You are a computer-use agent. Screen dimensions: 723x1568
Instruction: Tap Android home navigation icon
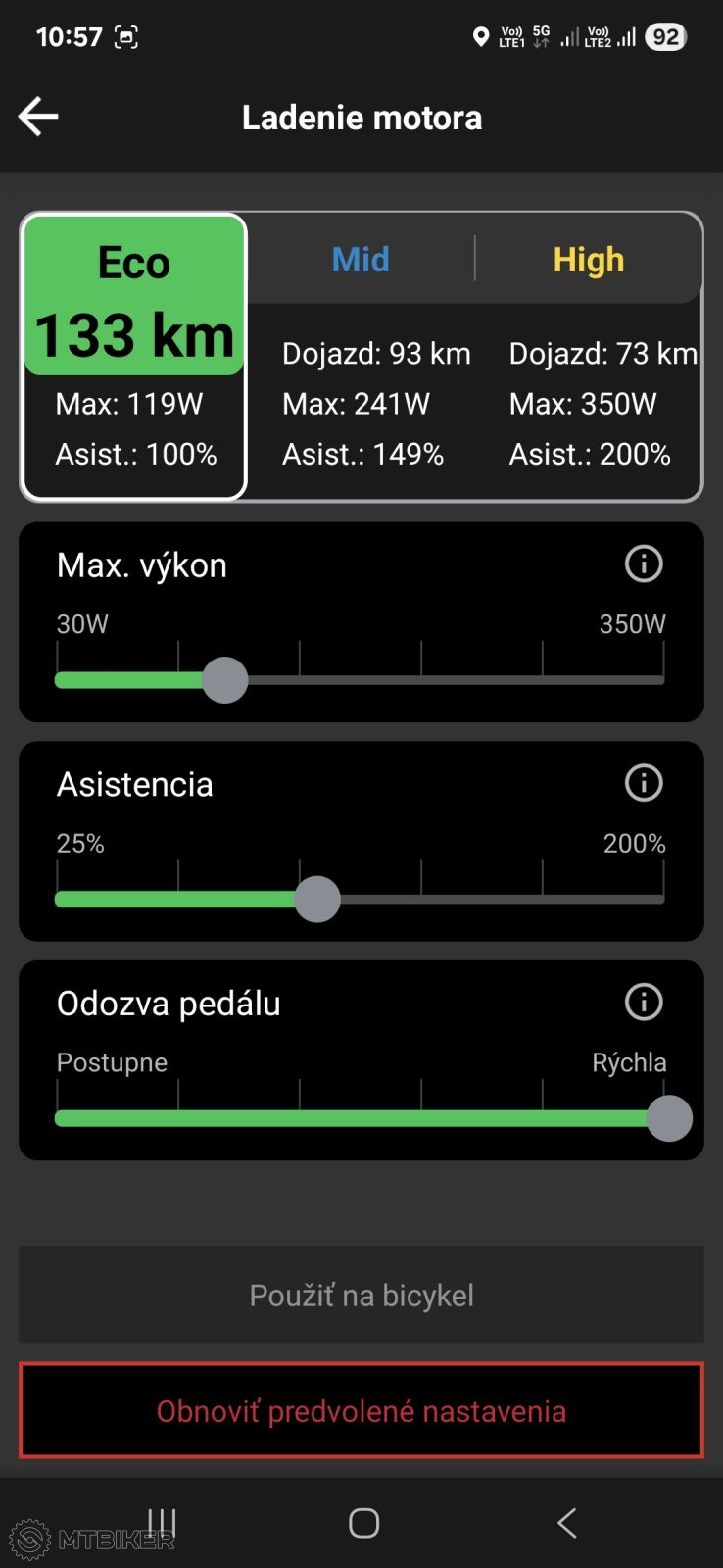click(x=363, y=1522)
